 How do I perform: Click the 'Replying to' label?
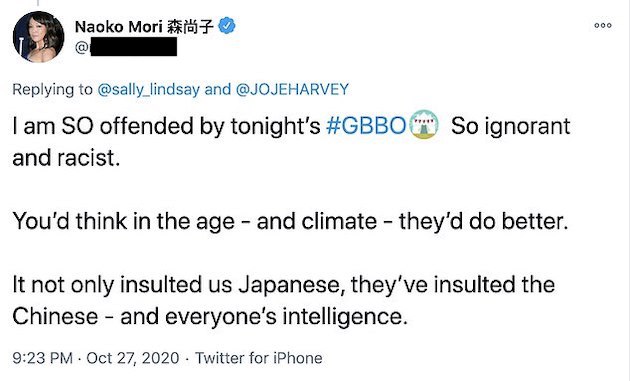pos(53,89)
